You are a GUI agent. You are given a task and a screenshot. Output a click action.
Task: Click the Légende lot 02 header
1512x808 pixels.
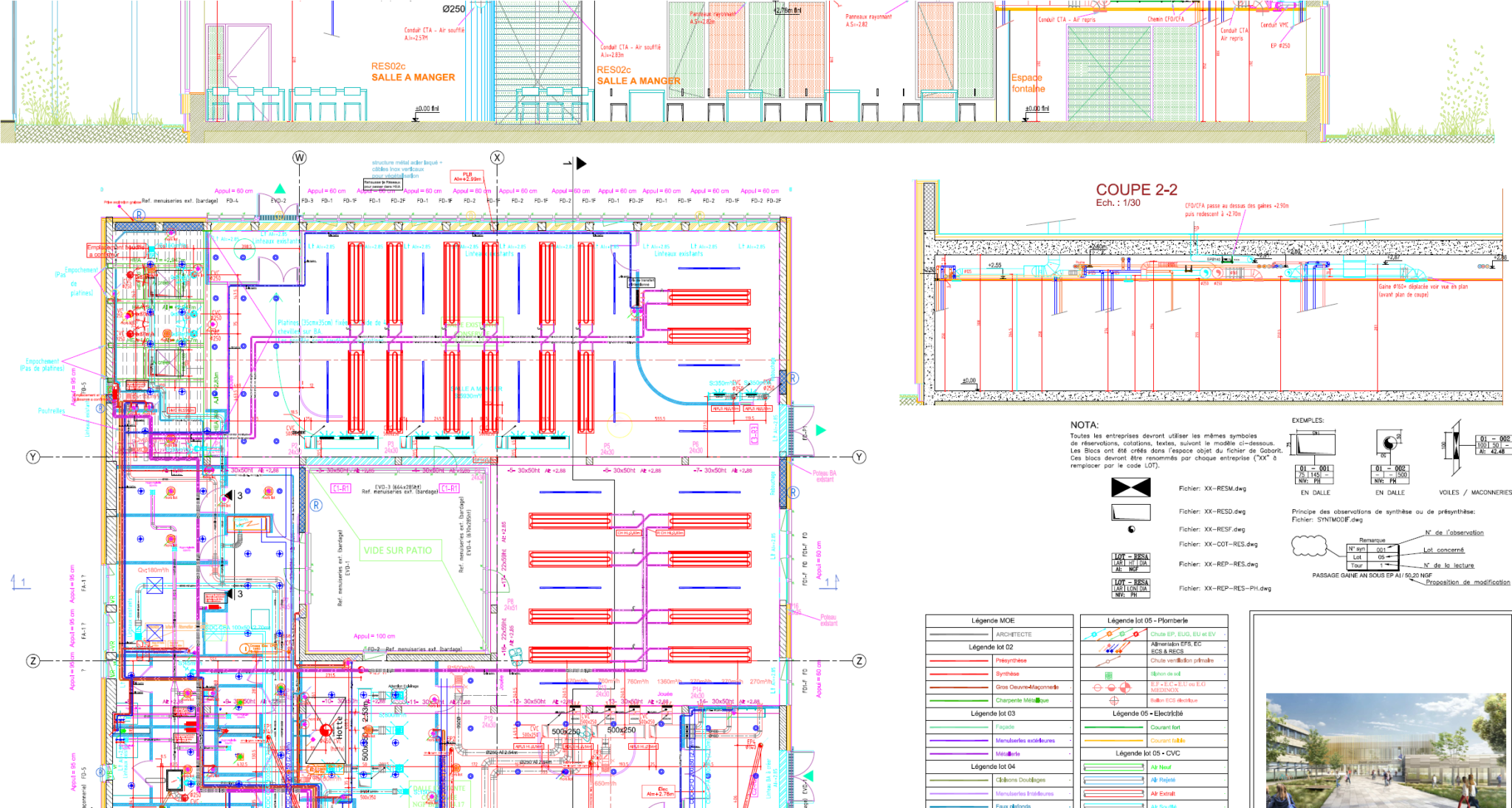tap(991, 647)
